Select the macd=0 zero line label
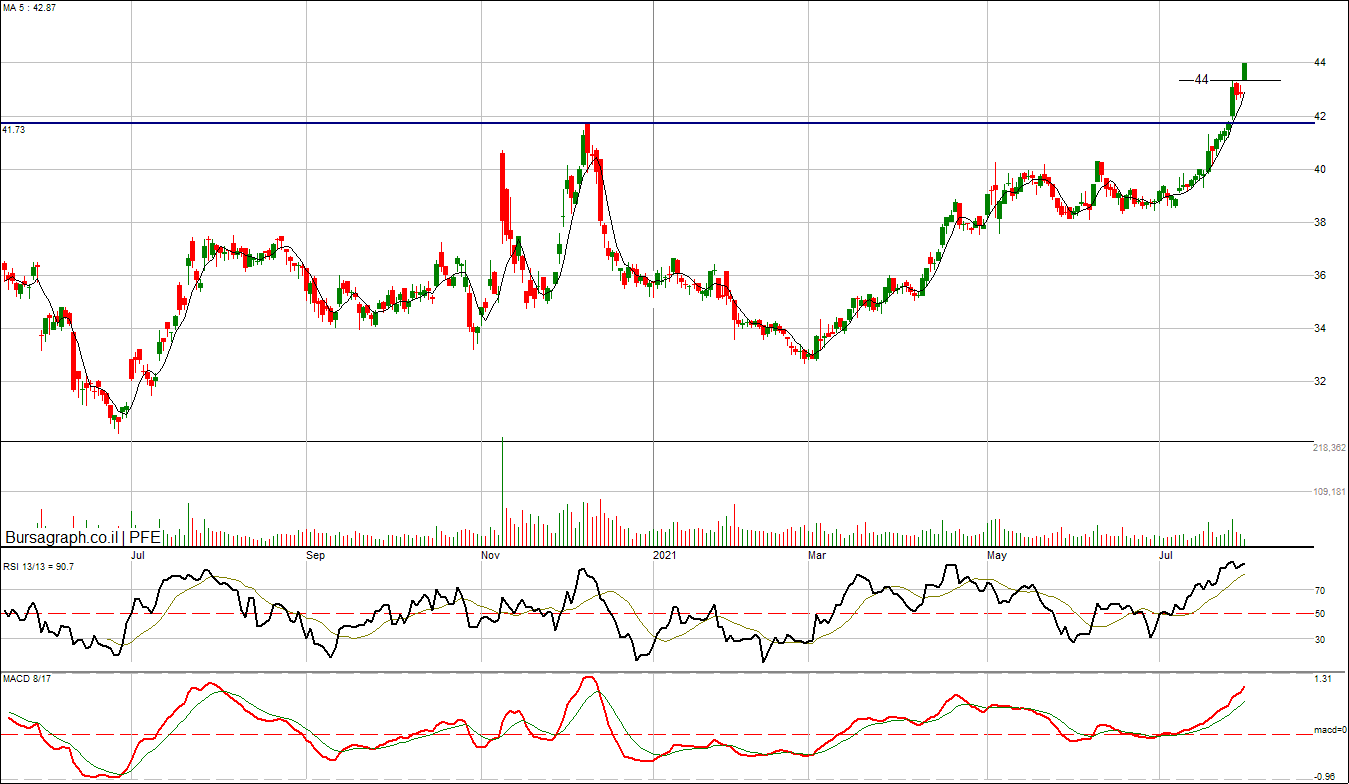This screenshot has height=784, width=1349. click(x=1329, y=731)
